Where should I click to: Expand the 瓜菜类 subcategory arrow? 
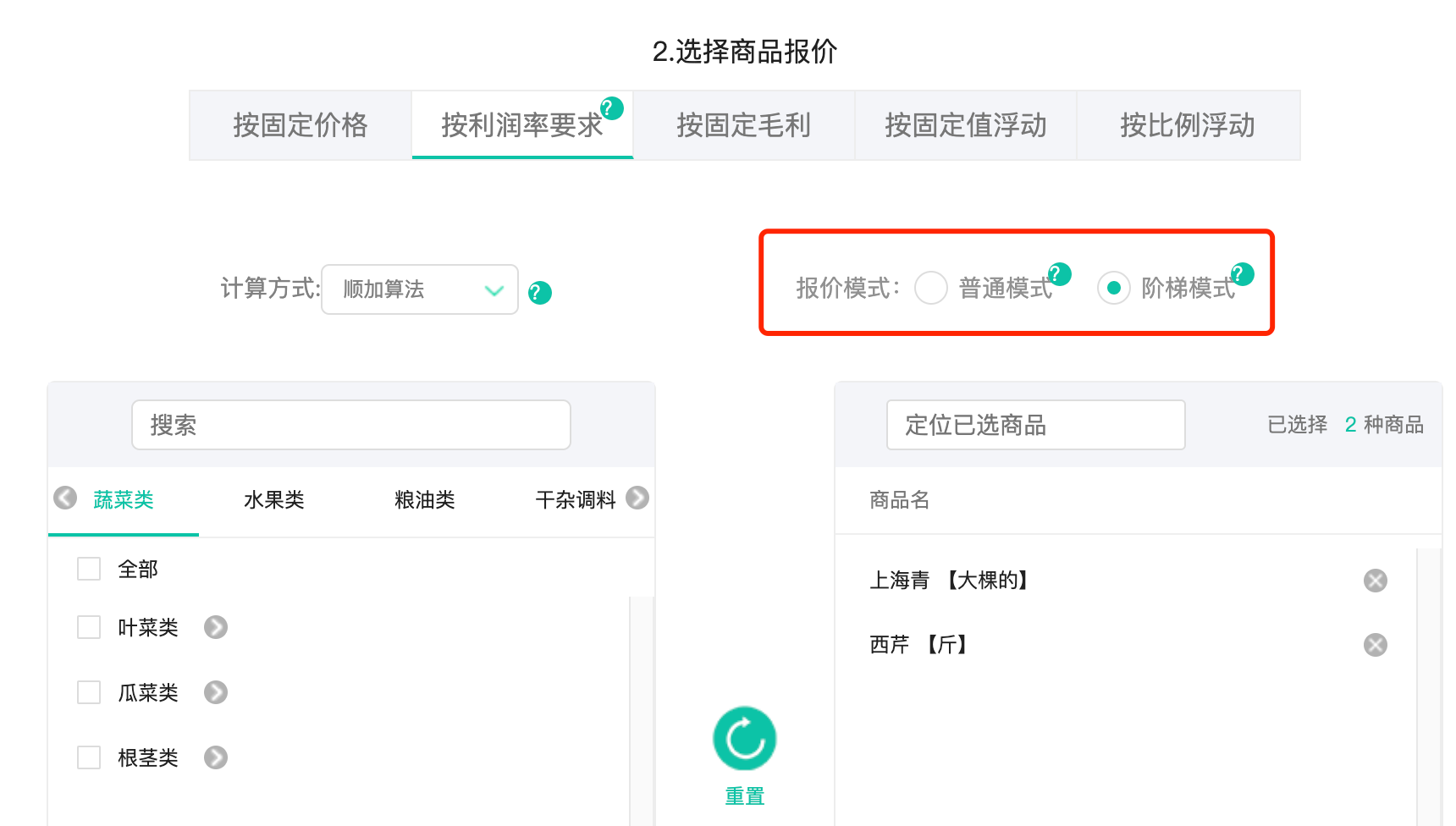click(x=216, y=692)
